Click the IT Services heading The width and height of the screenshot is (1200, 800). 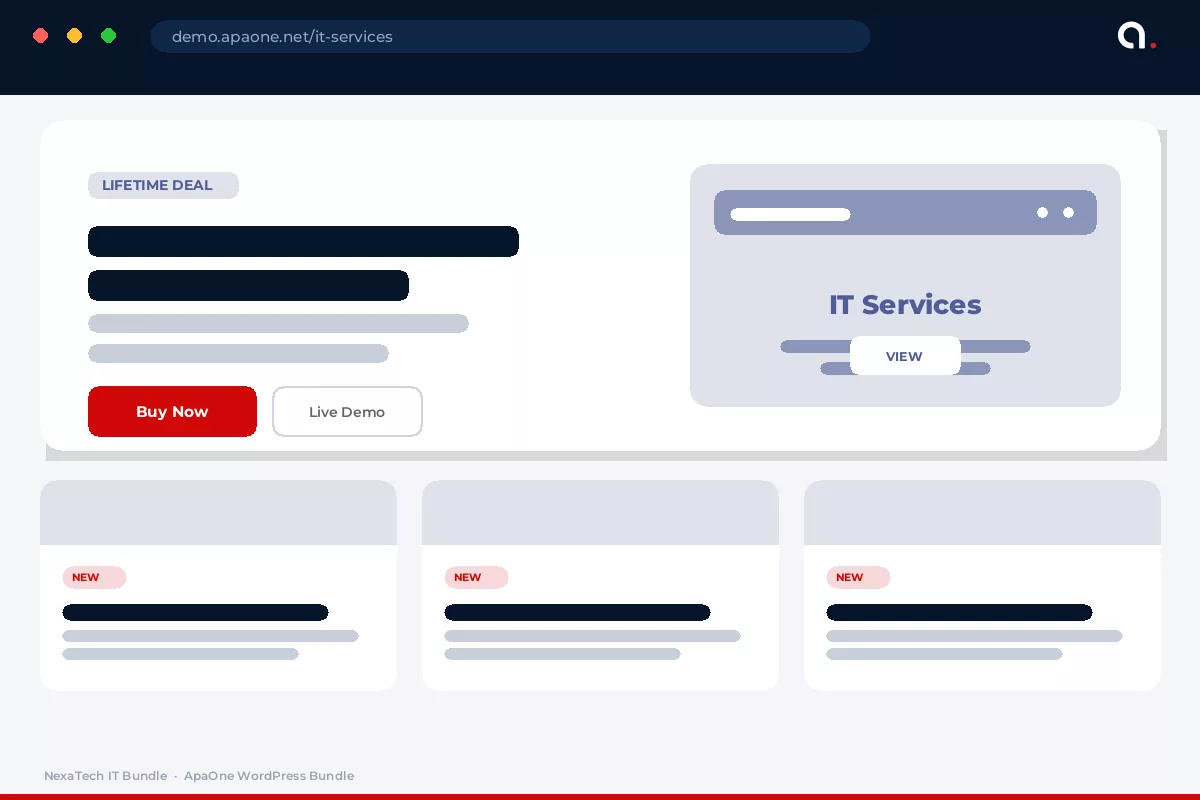point(905,304)
